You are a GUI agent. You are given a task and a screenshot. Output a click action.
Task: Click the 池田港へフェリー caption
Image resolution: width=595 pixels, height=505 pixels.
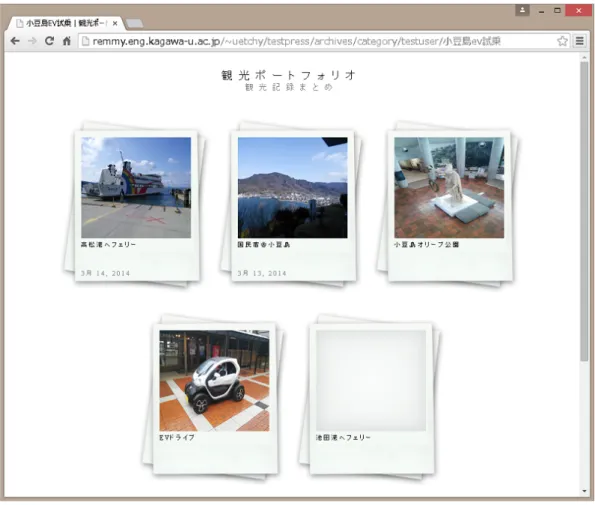click(343, 437)
